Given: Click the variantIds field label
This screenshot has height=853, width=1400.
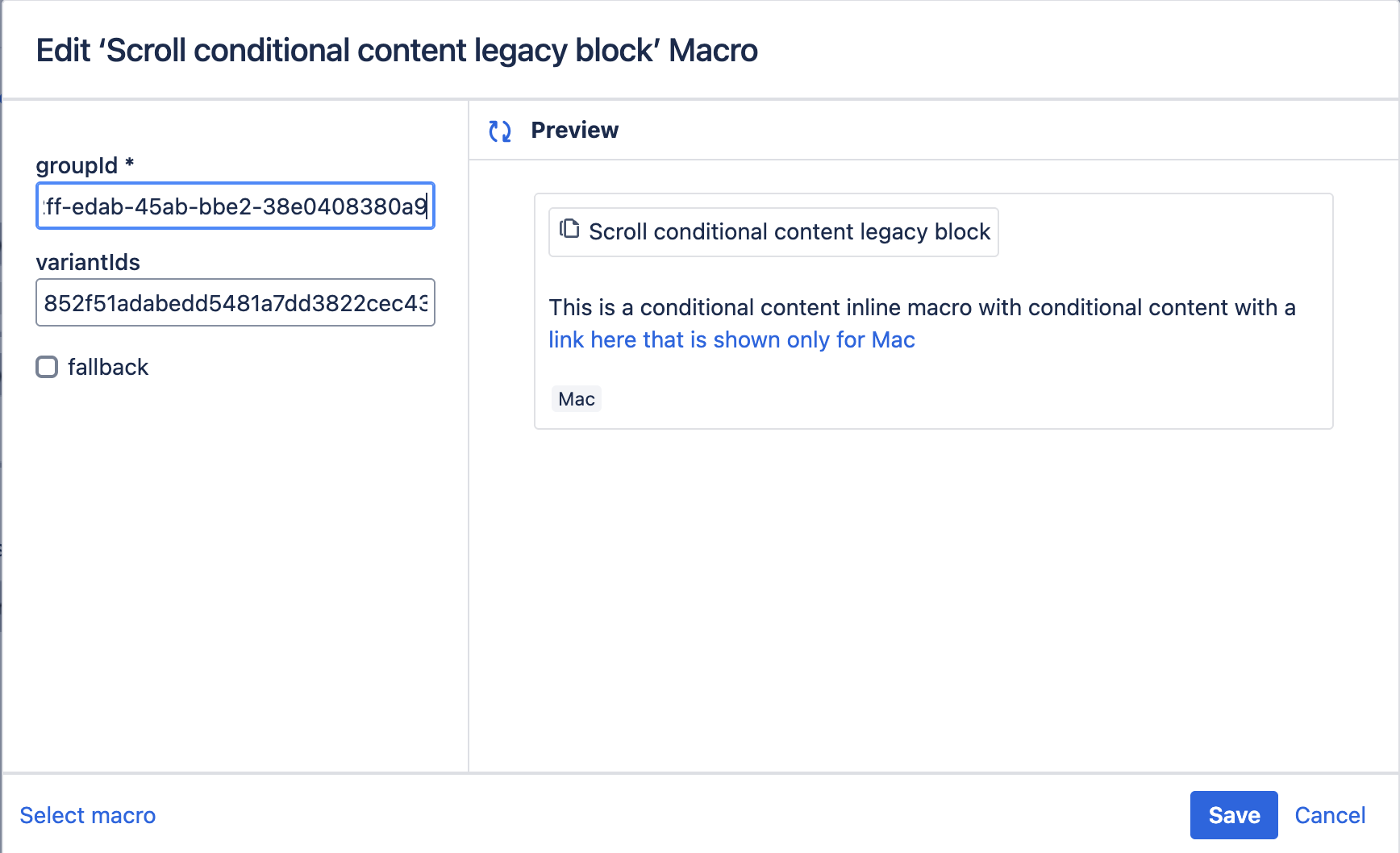Looking at the screenshot, I should pyautogui.click(x=88, y=262).
